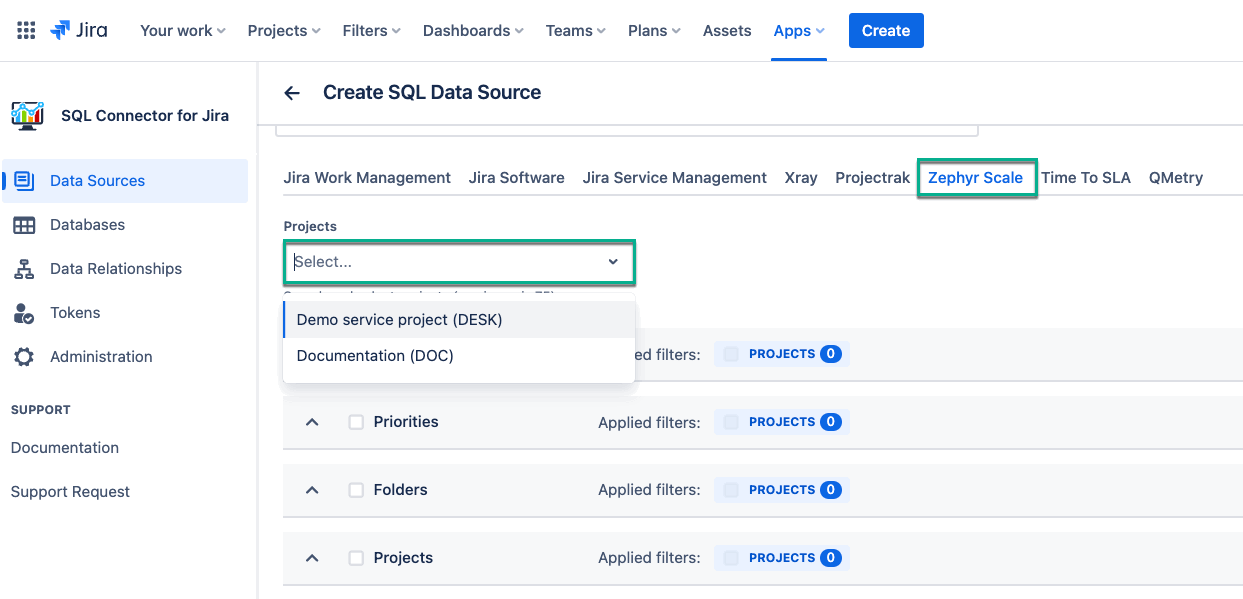
Task: Click the back arrow beside Create SQL Data Source
Action: (x=292, y=93)
